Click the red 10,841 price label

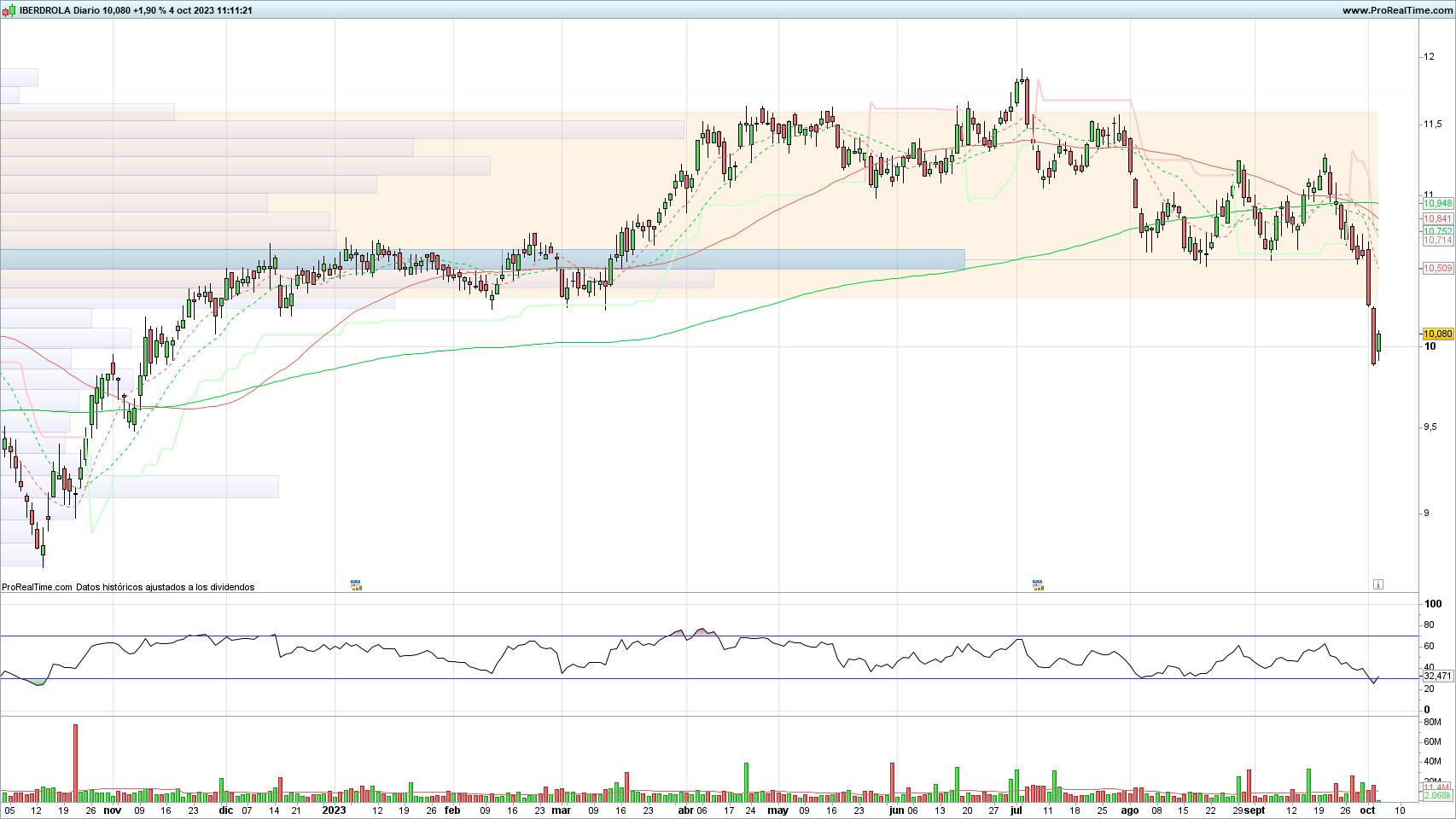coord(1437,219)
